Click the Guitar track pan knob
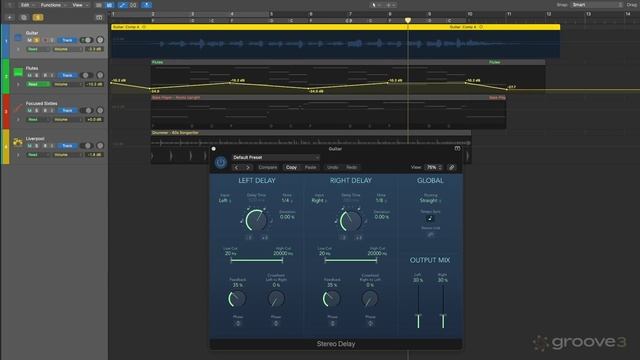640x360 pixels. click(x=100, y=40)
